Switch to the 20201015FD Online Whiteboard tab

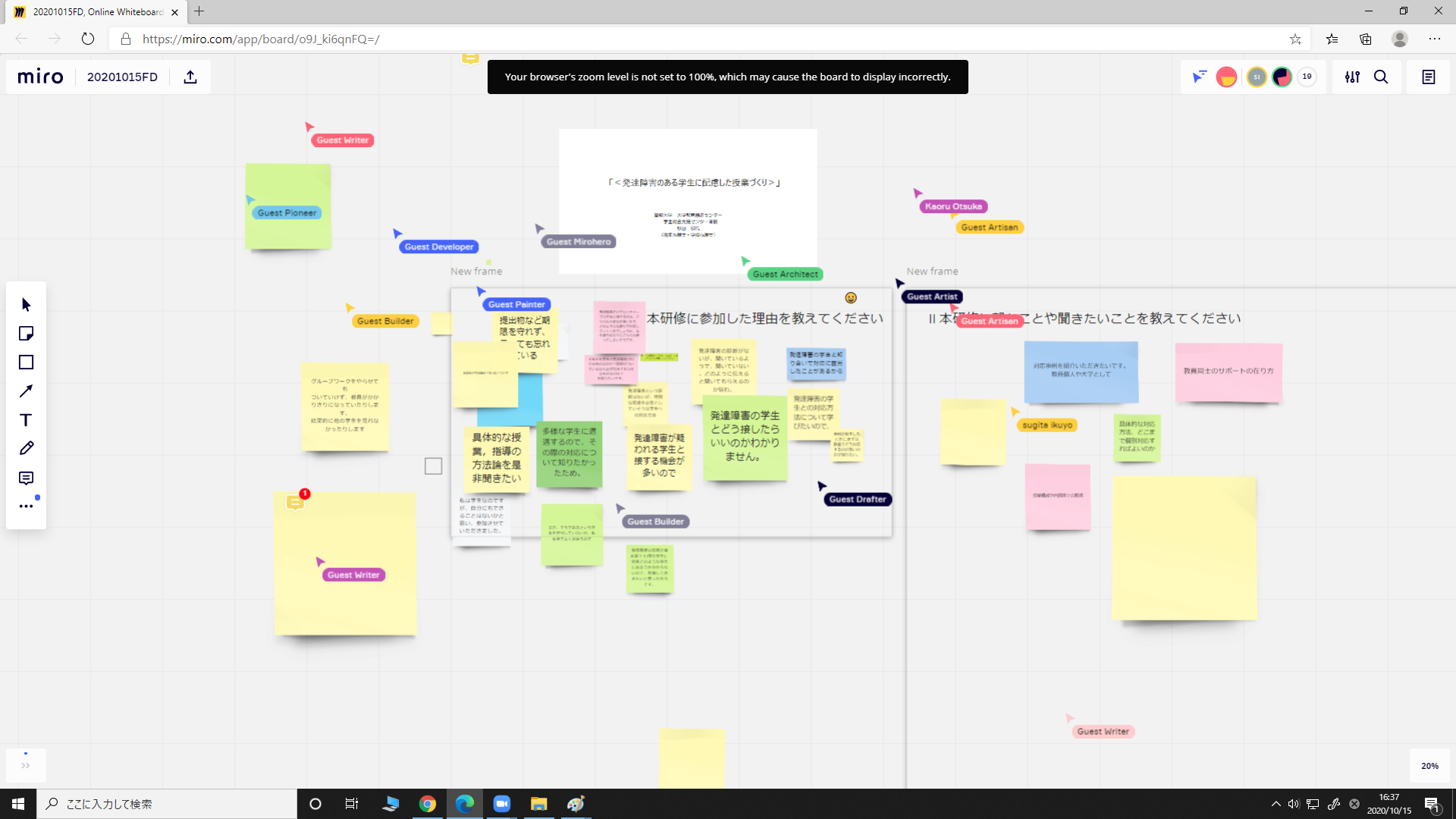(96, 12)
